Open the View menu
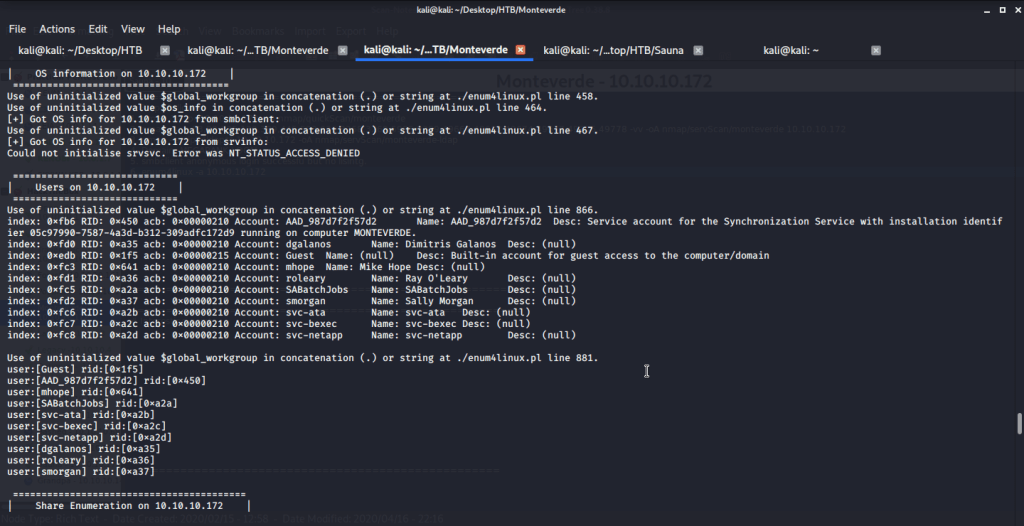Image resolution: width=1024 pixels, height=526 pixels. pyautogui.click(x=133, y=29)
